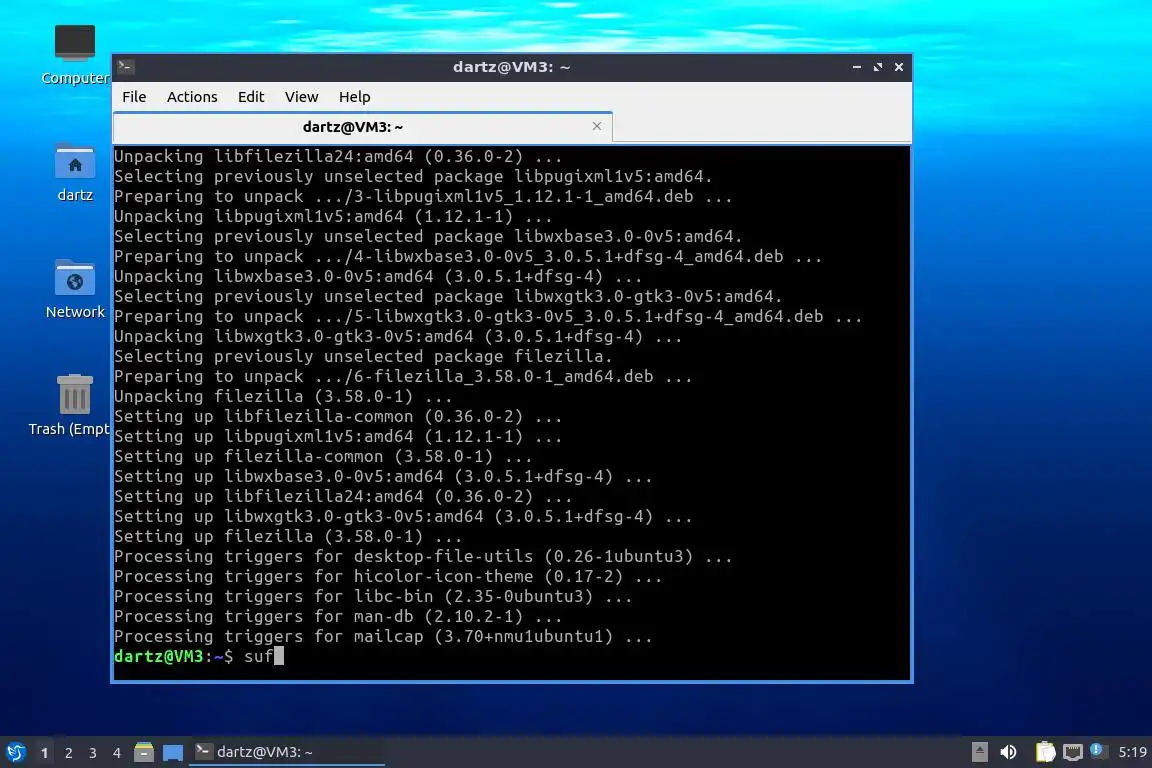Click the terminal icon in window title bar

click(126, 67)
